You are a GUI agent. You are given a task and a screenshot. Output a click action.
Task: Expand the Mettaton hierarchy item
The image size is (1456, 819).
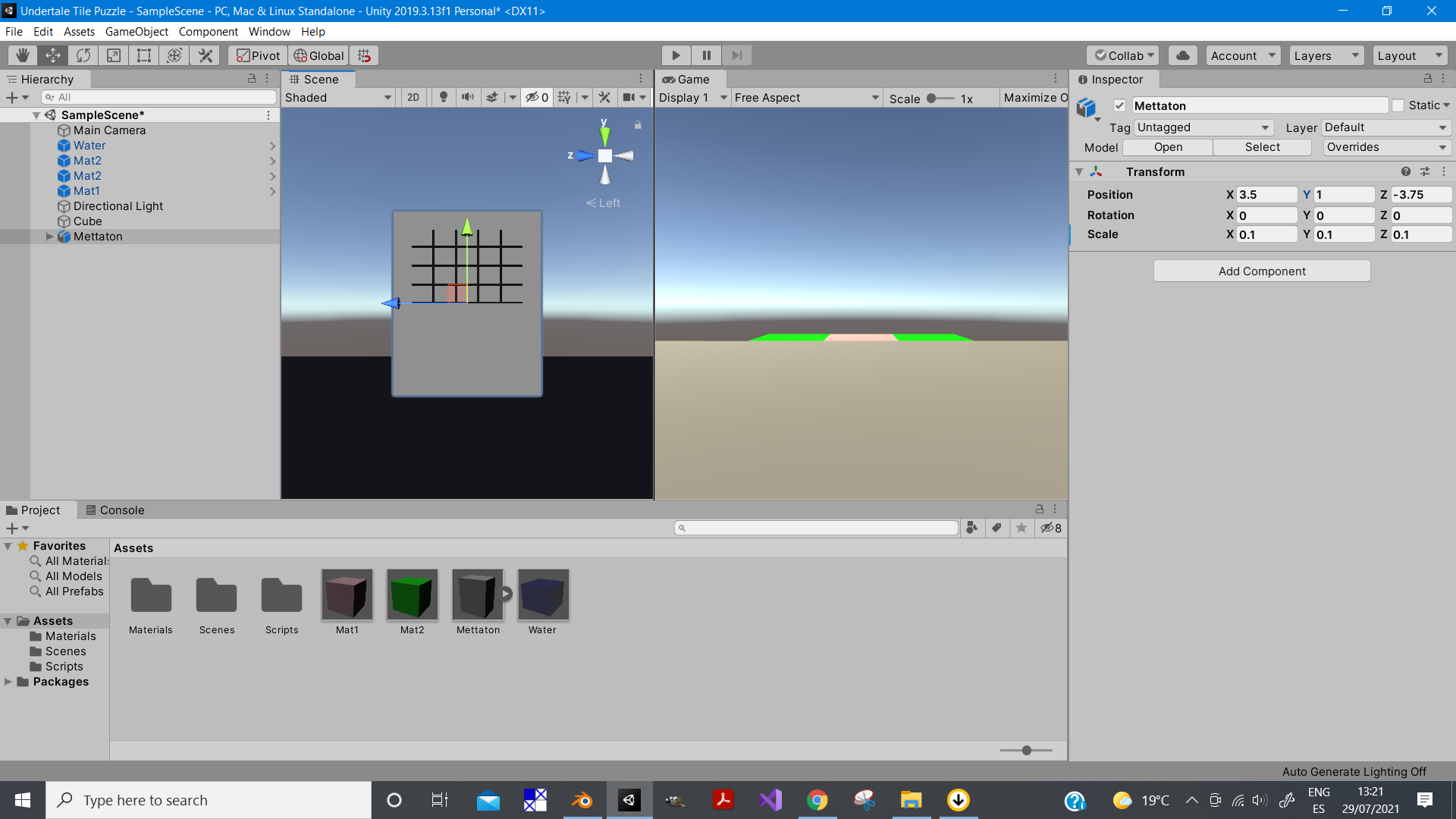(x=50, y=237)
